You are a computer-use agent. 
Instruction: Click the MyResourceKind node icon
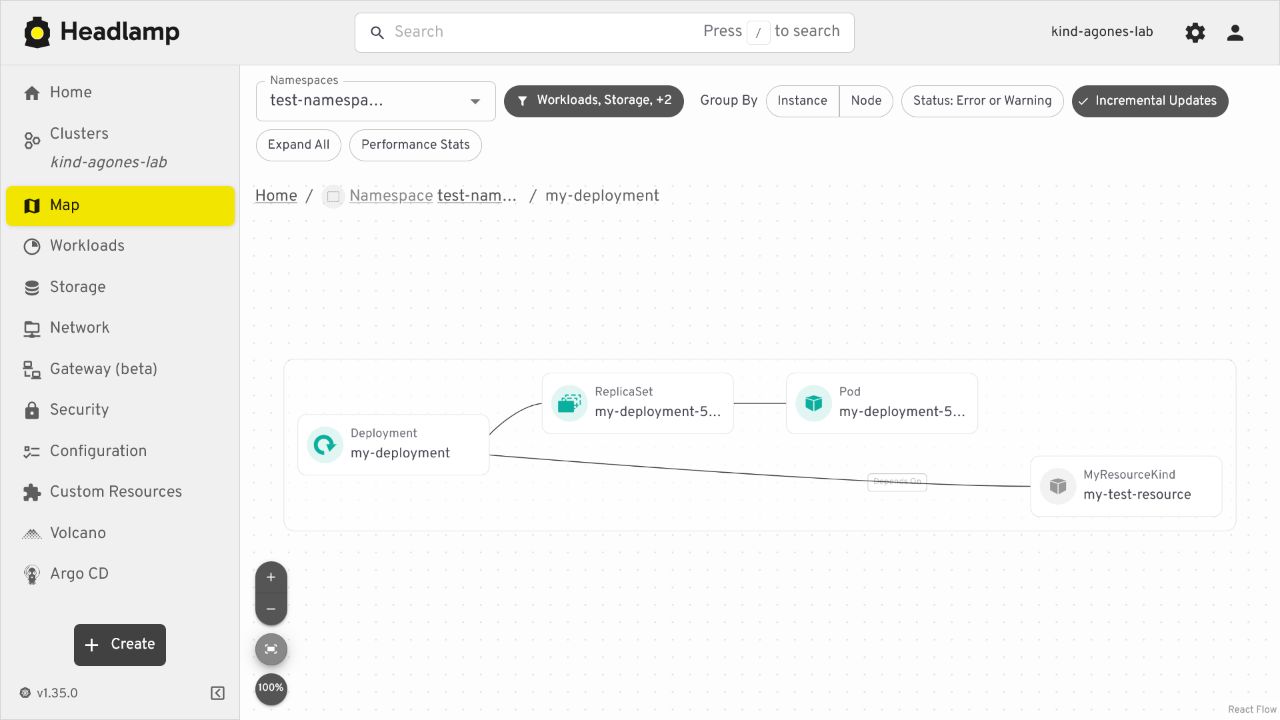[x=1057, y=486]
